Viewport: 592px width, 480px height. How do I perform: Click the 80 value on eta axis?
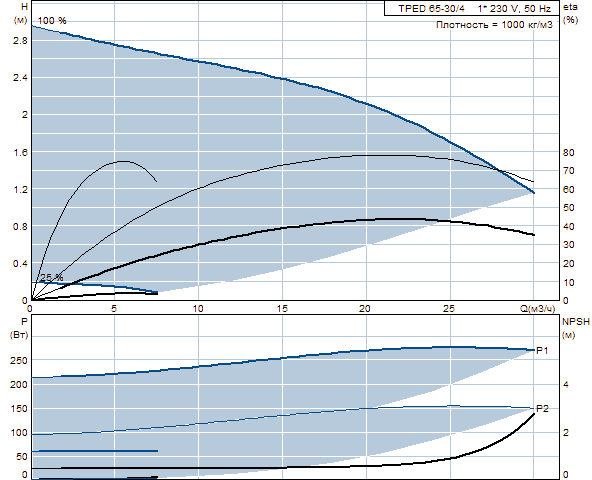(569, 153)
